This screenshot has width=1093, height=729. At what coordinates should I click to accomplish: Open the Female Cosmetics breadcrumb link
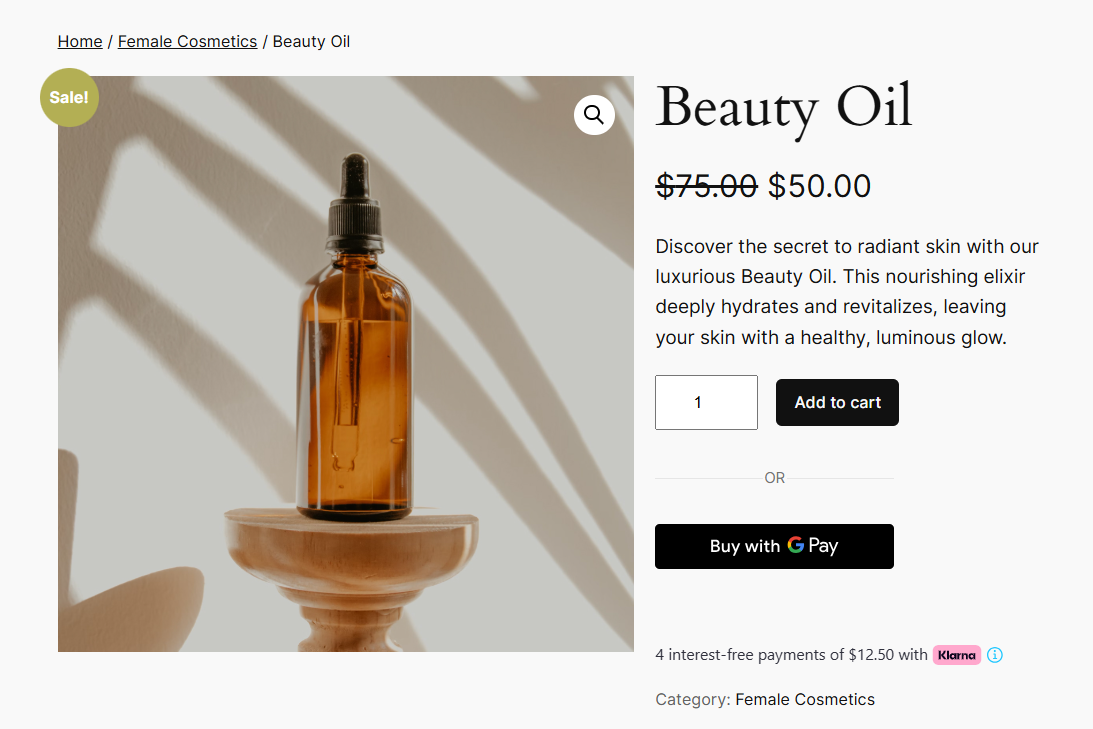pyautogui.click(x=187, y=41)
